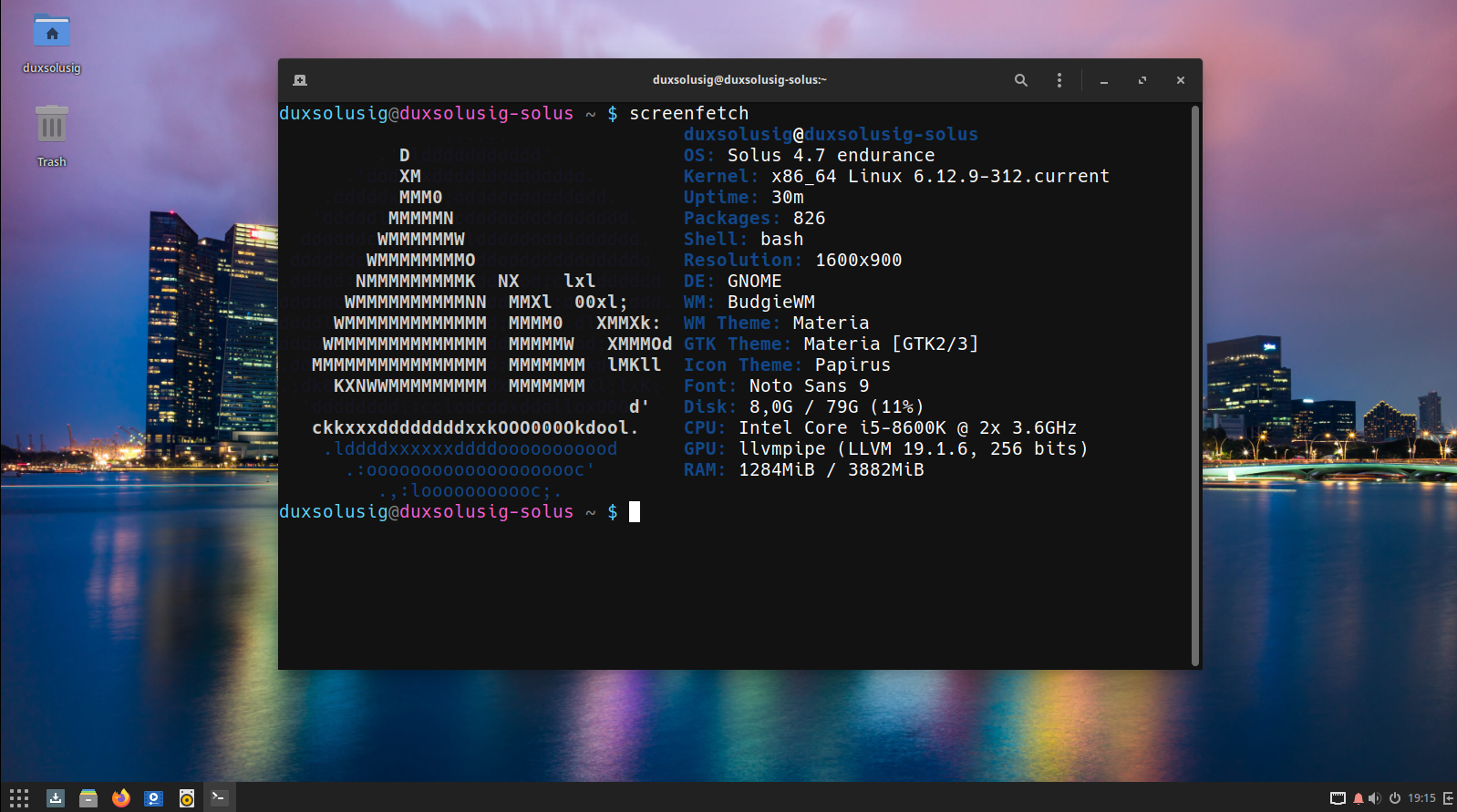
Task: Click the 'WM: BudgieWM' line
Action: tap(749, 302)
